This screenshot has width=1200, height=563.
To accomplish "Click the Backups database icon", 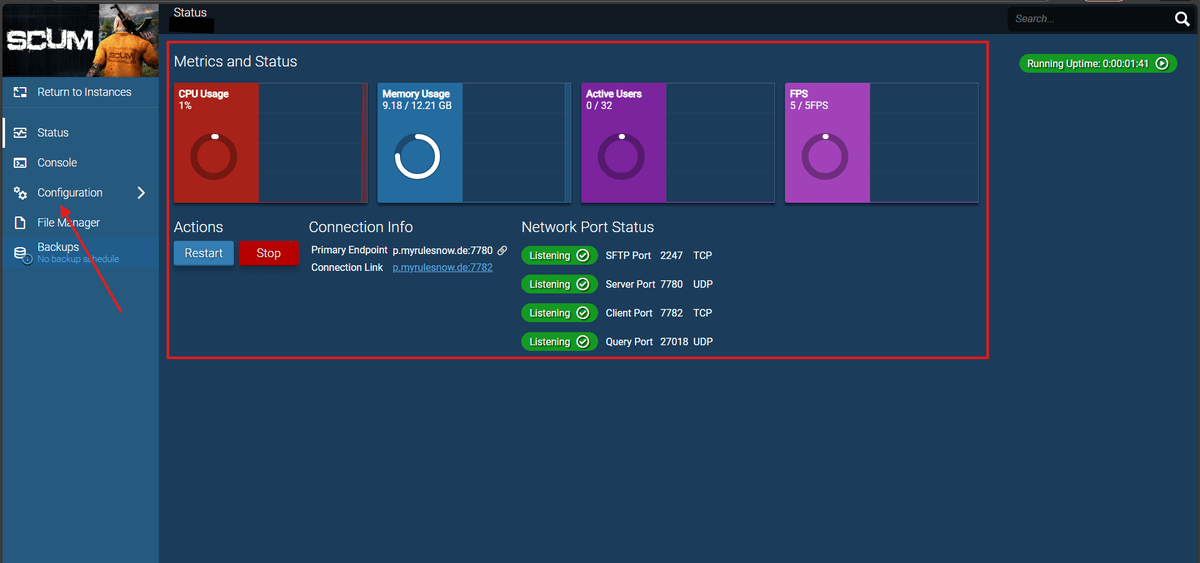I will [x=20, y=254].
